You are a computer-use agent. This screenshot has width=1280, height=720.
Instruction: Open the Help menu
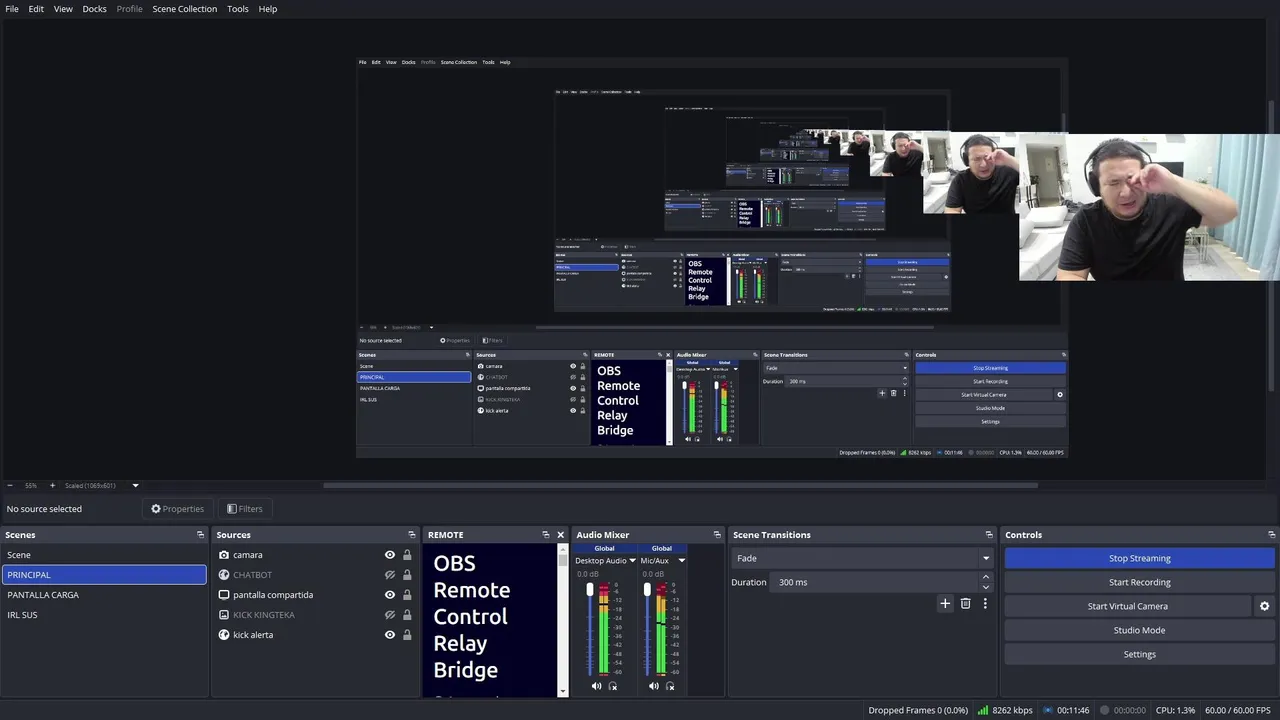[x=268, y=9]
